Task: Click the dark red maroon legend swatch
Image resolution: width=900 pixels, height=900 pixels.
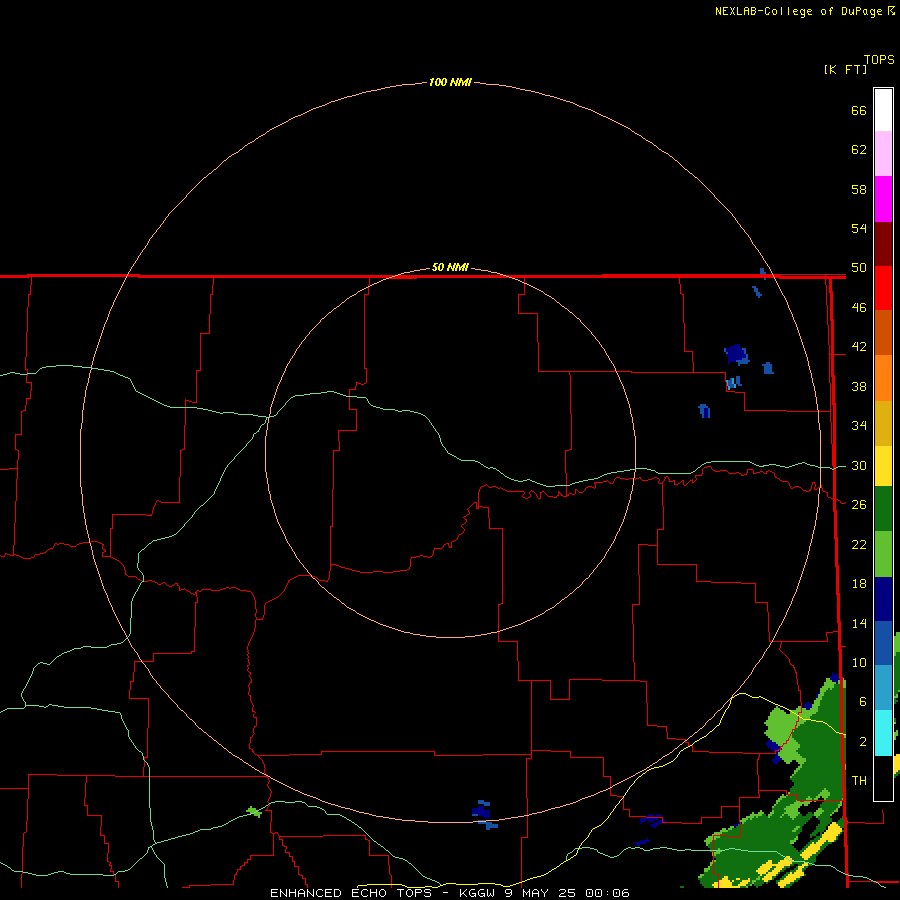Action: click(x=883, y=243)
